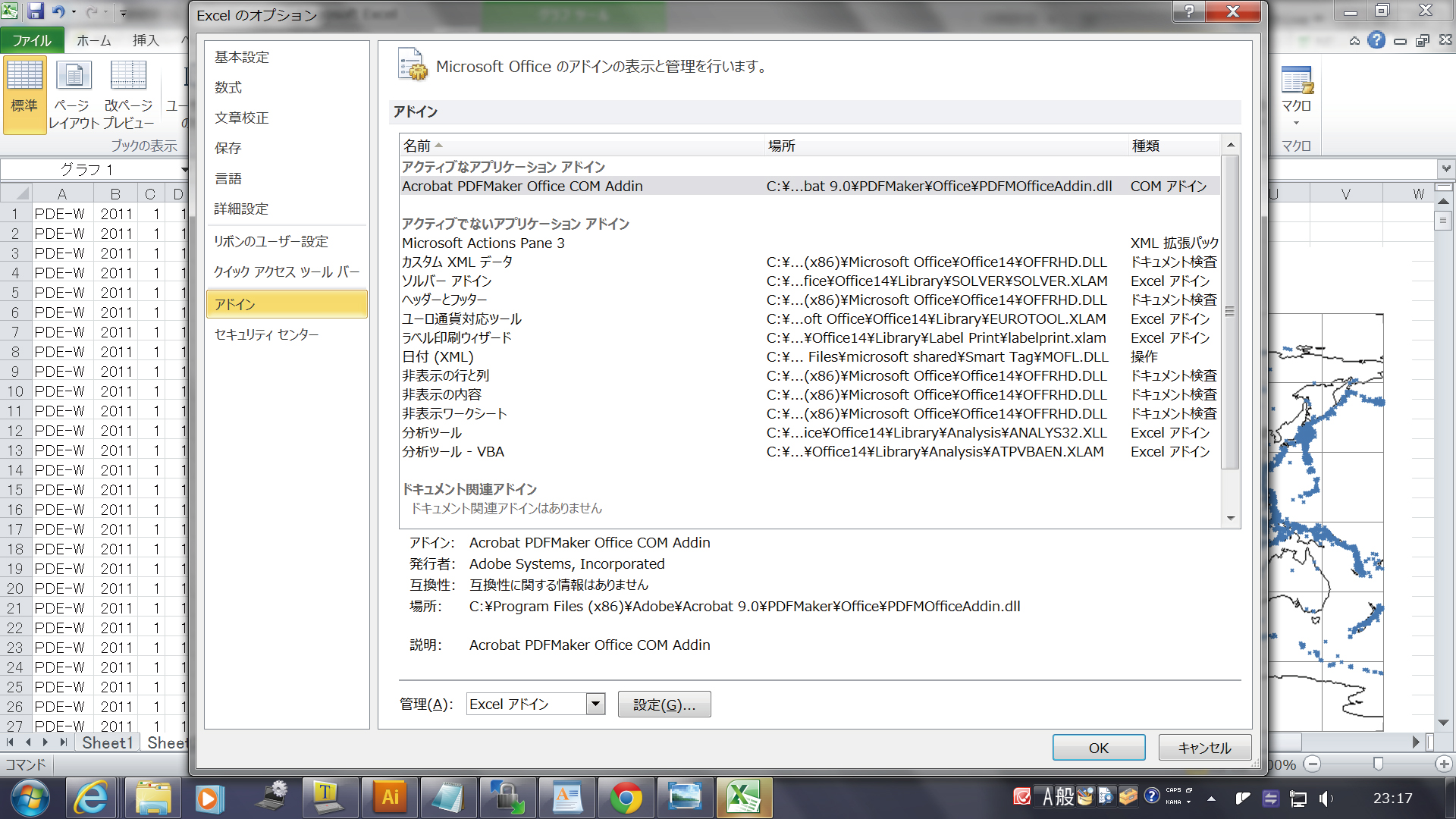This screenshot has height=819, width=1456.
Task: Click the Undo icon in the quick access toolbar
Action: pos(58,11)
